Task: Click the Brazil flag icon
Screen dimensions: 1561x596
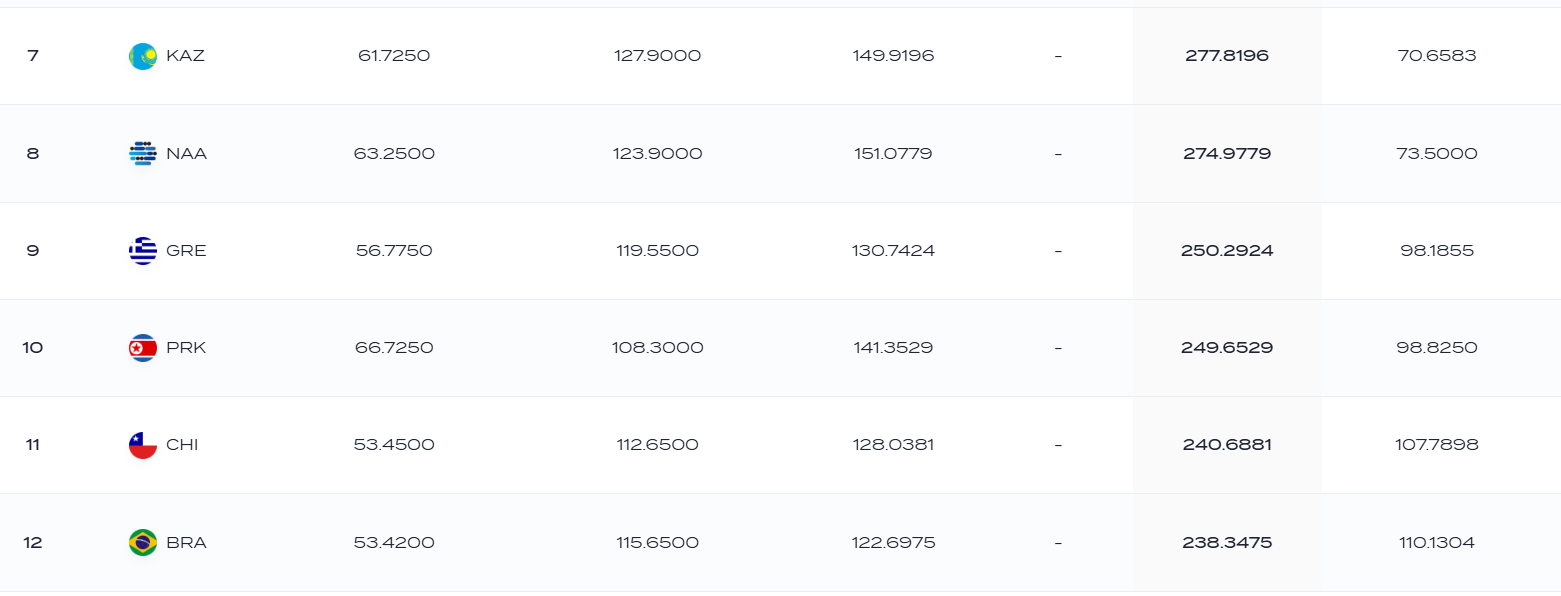Action: [143, 543]
